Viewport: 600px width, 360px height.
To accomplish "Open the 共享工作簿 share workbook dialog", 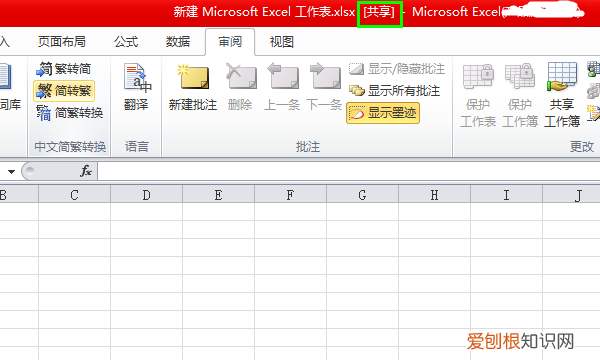I will (562, 95).
